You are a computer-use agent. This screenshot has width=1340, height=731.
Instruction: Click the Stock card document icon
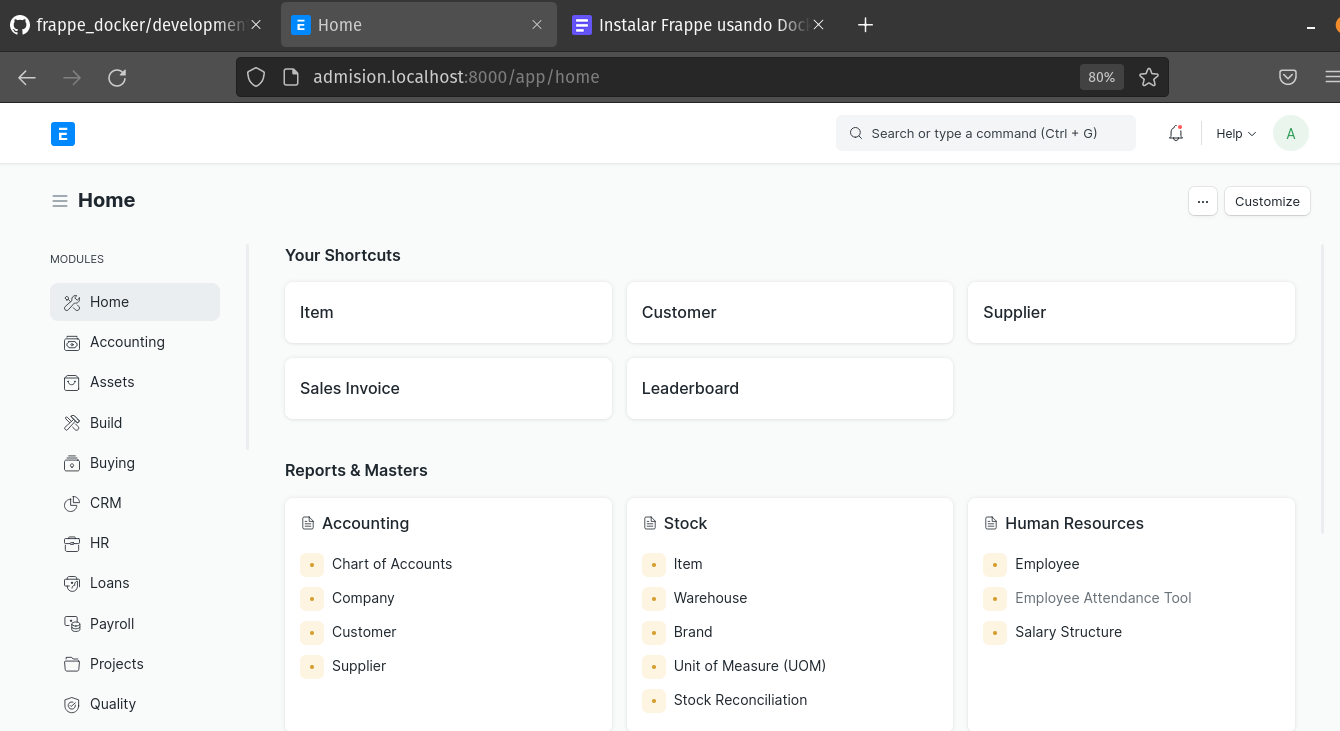pos(650,523)
